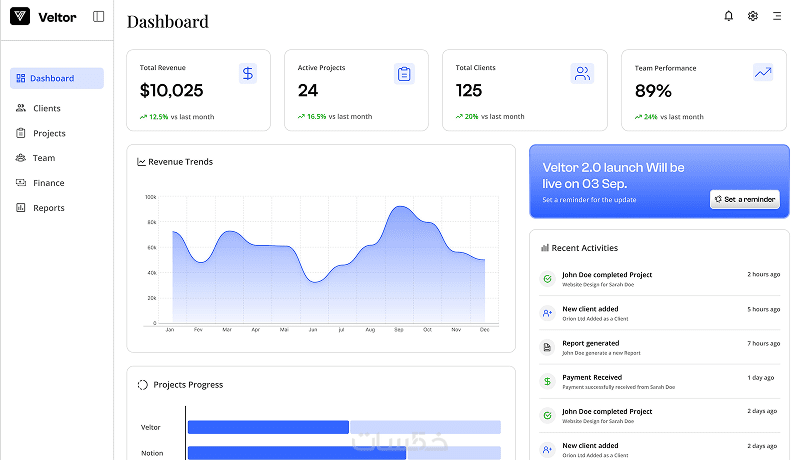800x460 pixels.
Task: Open the Report generated activity item
Action: click(659, 347)
